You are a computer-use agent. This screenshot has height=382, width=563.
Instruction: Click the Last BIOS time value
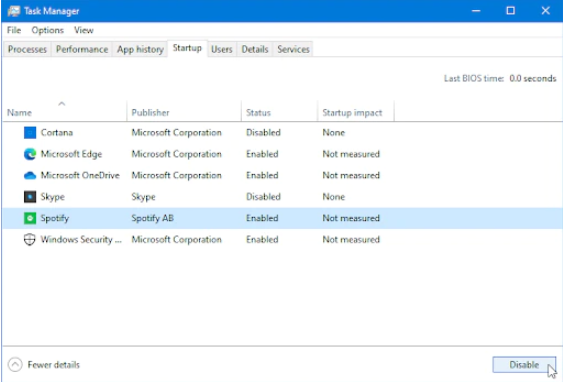point(532,78)
